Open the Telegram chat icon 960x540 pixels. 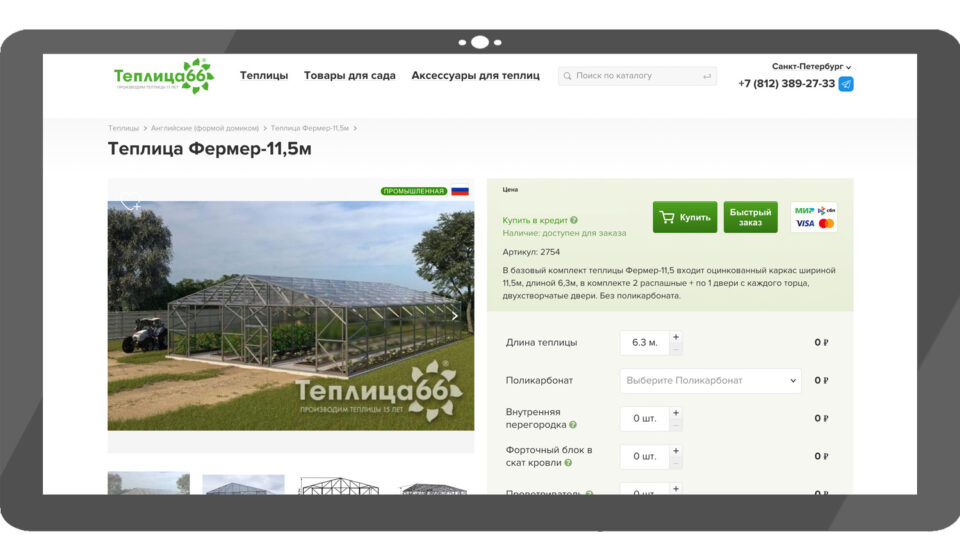click(846, 84)
